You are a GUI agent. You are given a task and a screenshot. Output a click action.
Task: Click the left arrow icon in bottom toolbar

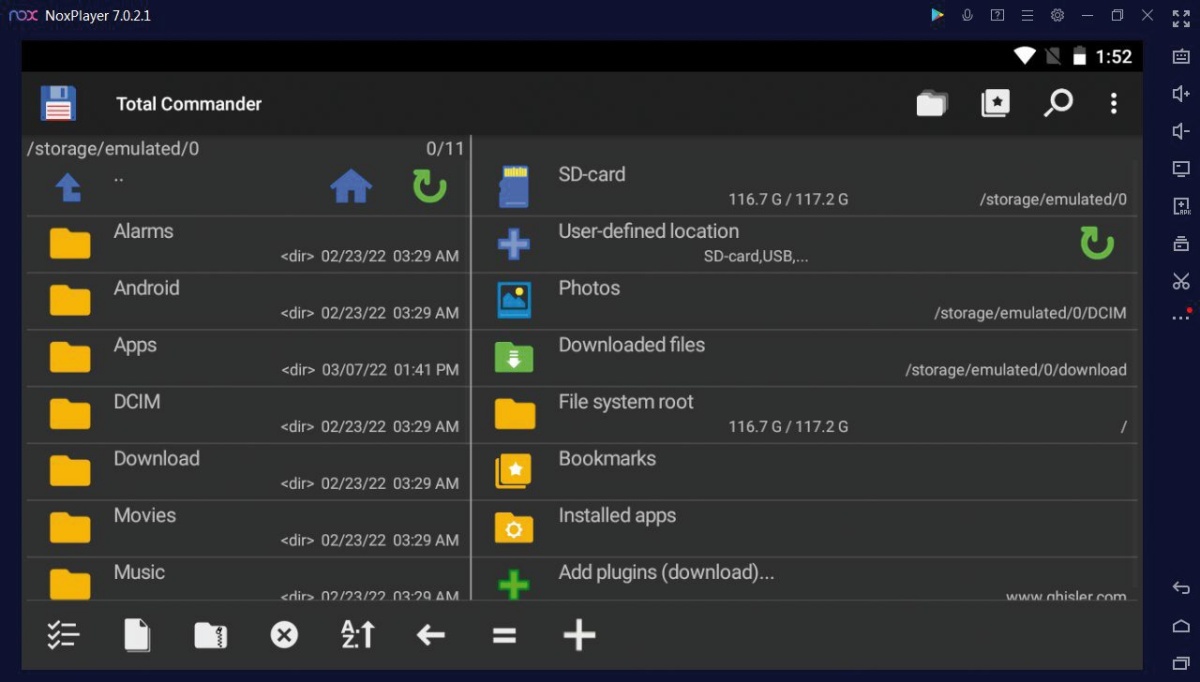431,635
